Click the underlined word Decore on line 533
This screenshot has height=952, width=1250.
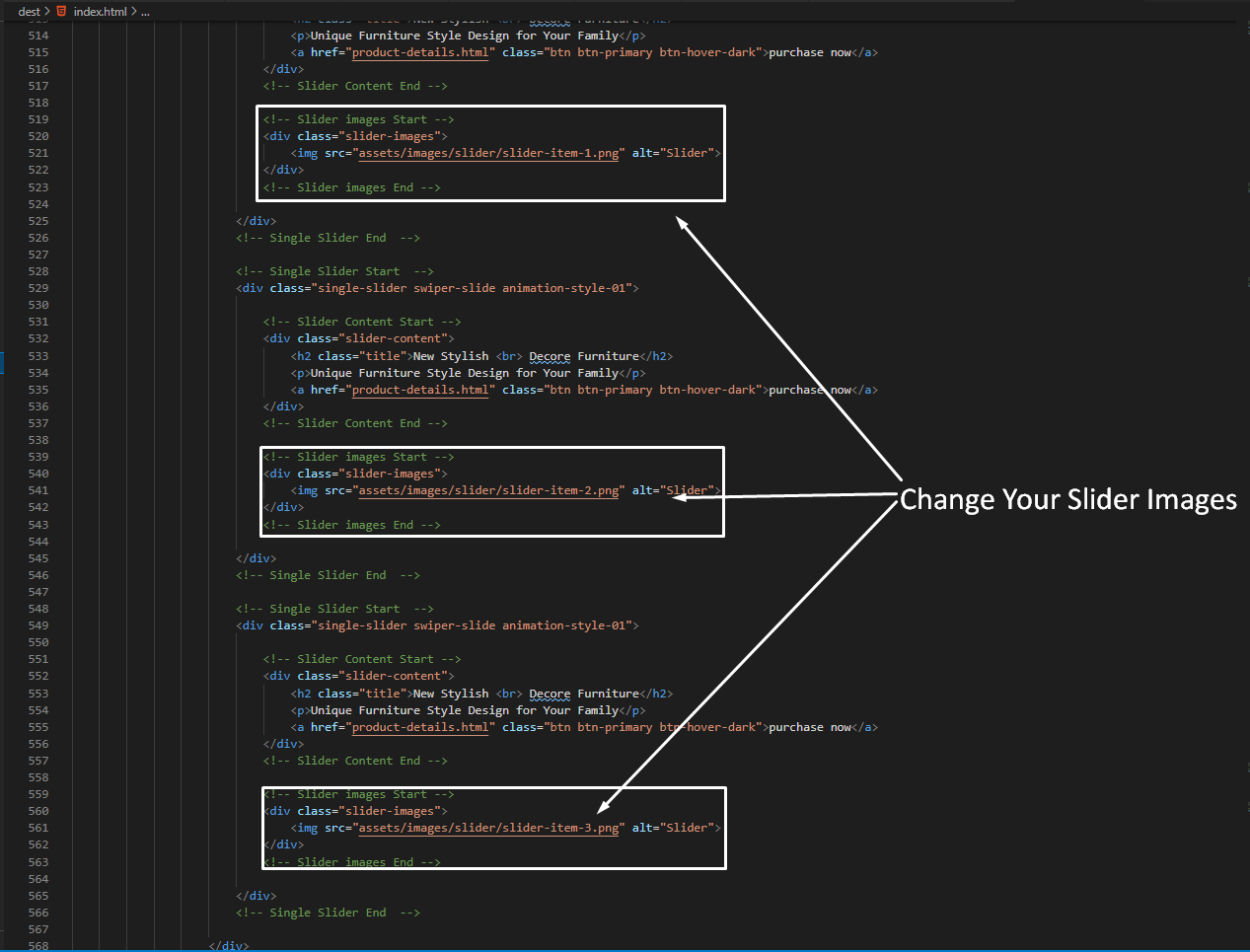(x=550, y=356)
